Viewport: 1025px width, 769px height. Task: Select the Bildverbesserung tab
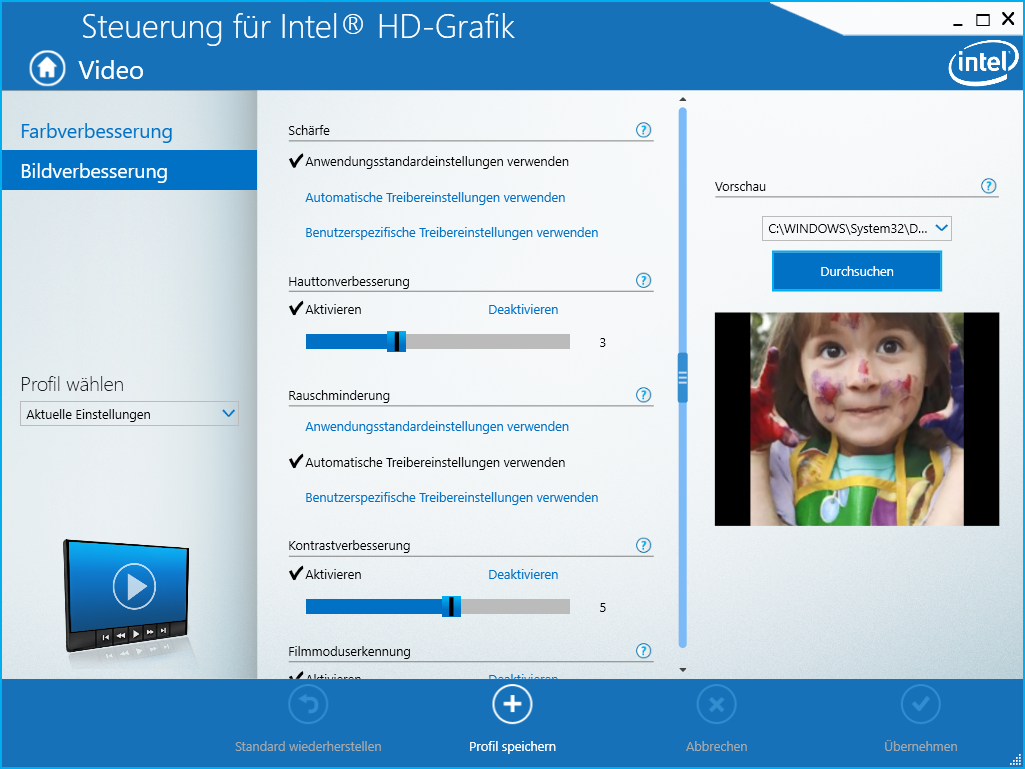point(129,171)
